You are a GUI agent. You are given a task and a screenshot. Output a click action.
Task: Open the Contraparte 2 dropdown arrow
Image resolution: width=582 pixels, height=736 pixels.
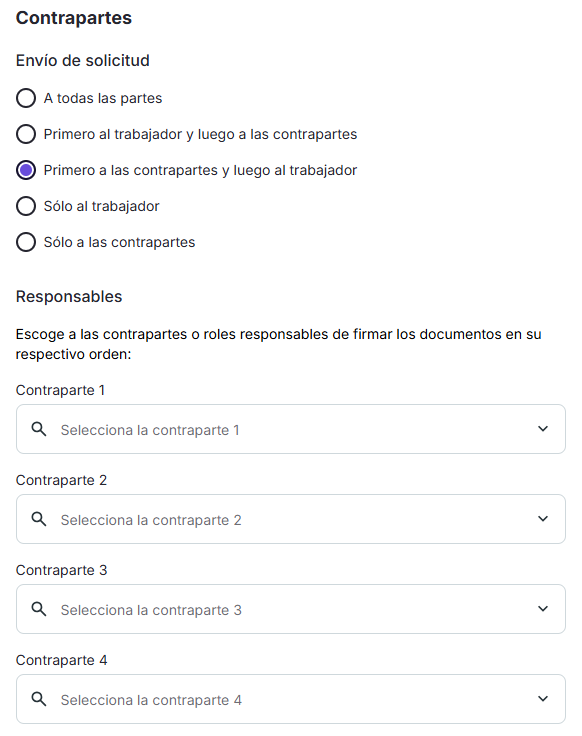(543, 519)
